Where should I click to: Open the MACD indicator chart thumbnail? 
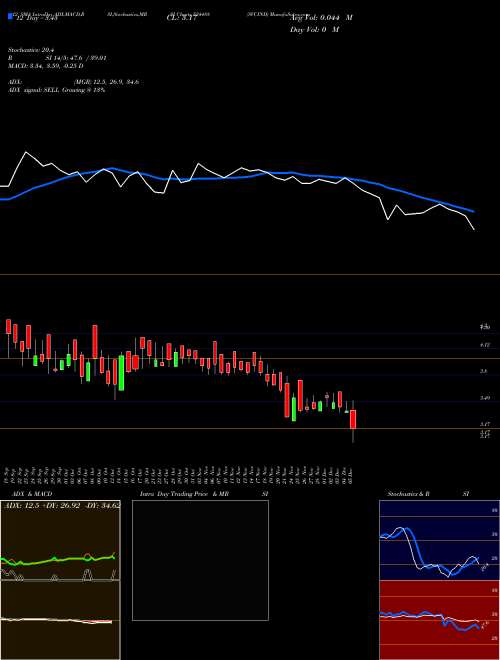point(60,620)
